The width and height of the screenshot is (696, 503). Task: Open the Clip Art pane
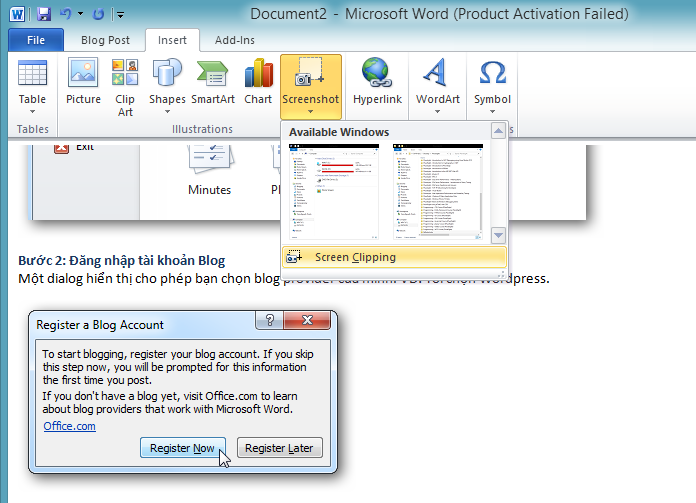point(125,87)
